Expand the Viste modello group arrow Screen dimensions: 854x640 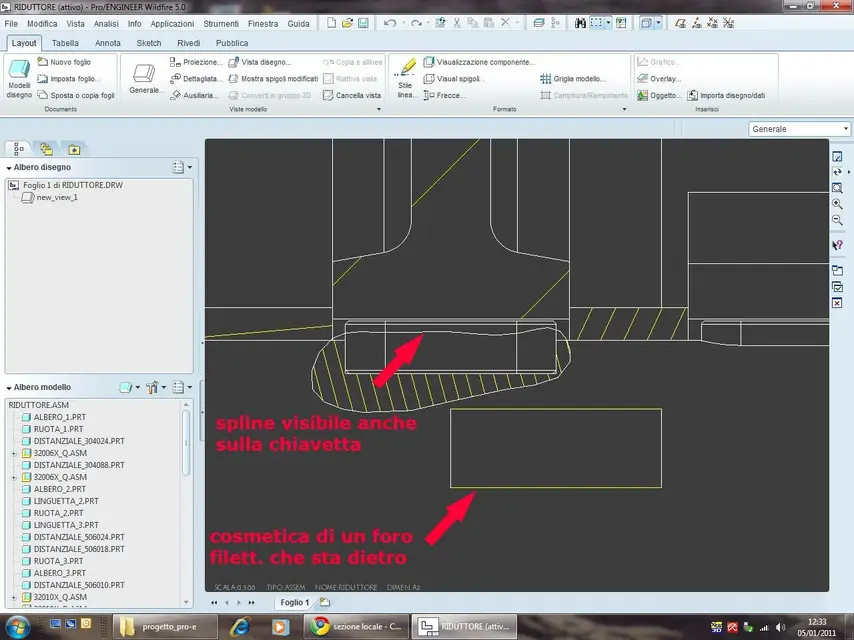pos(379,109)
